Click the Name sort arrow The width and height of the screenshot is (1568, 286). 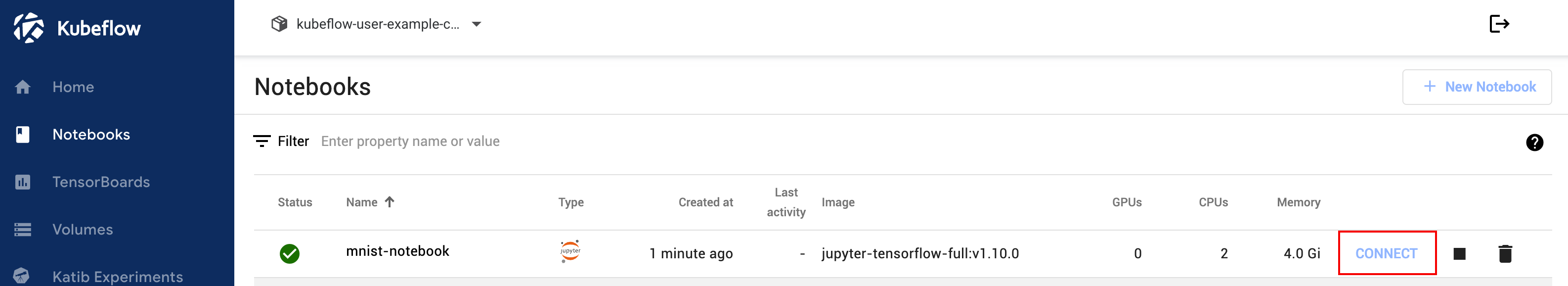(390, 202)
